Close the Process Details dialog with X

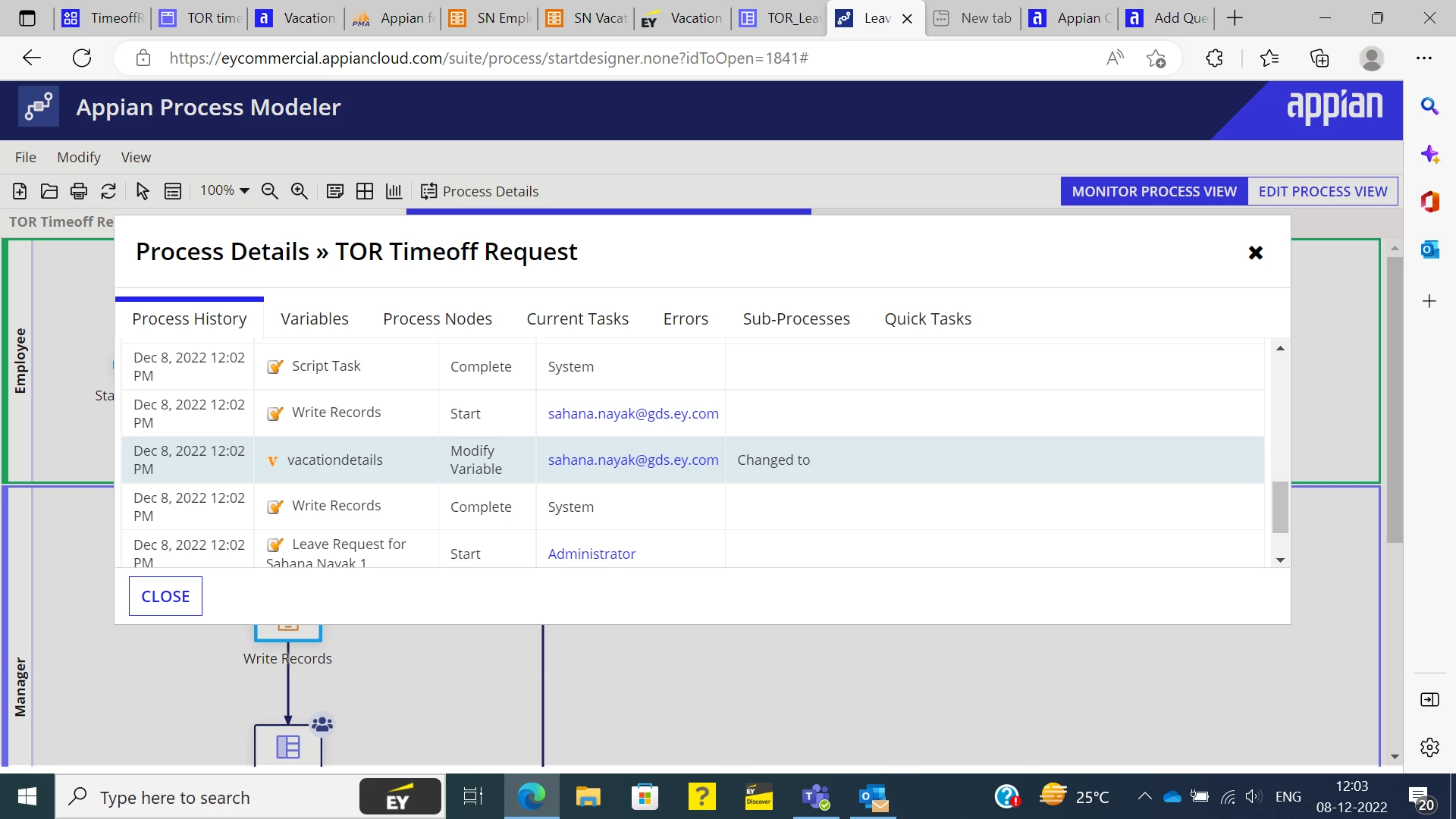coord(1256,253)
